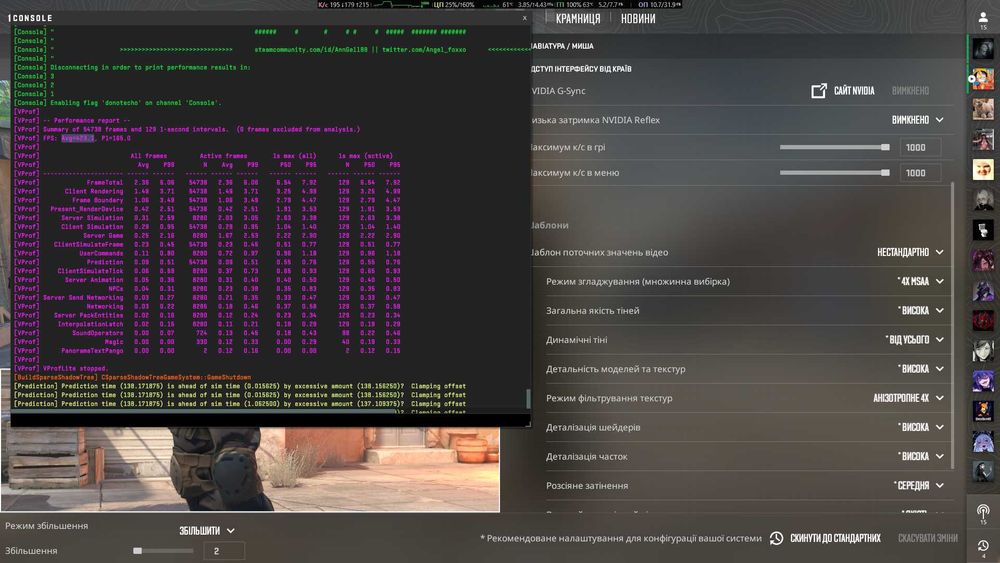
Task: Click the video settings list scrollbar
Action: pos(953,325)
